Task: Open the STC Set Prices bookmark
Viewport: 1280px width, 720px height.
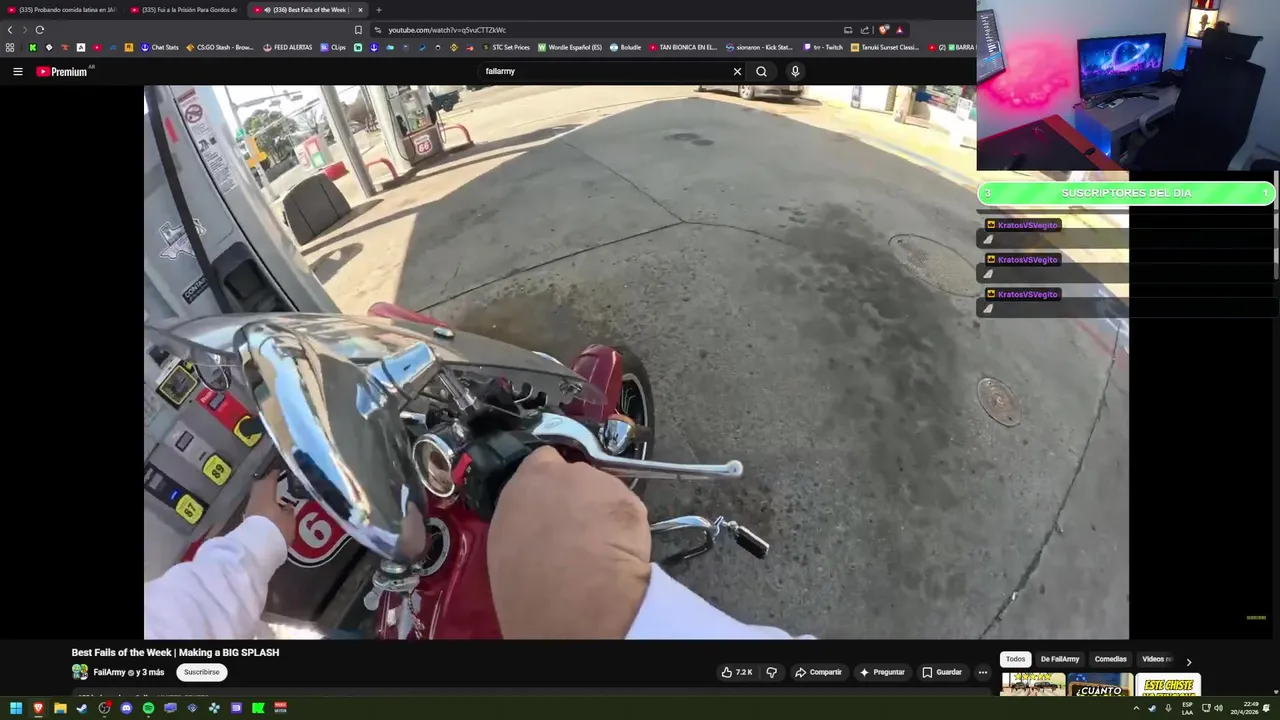Action: (506, 47)
